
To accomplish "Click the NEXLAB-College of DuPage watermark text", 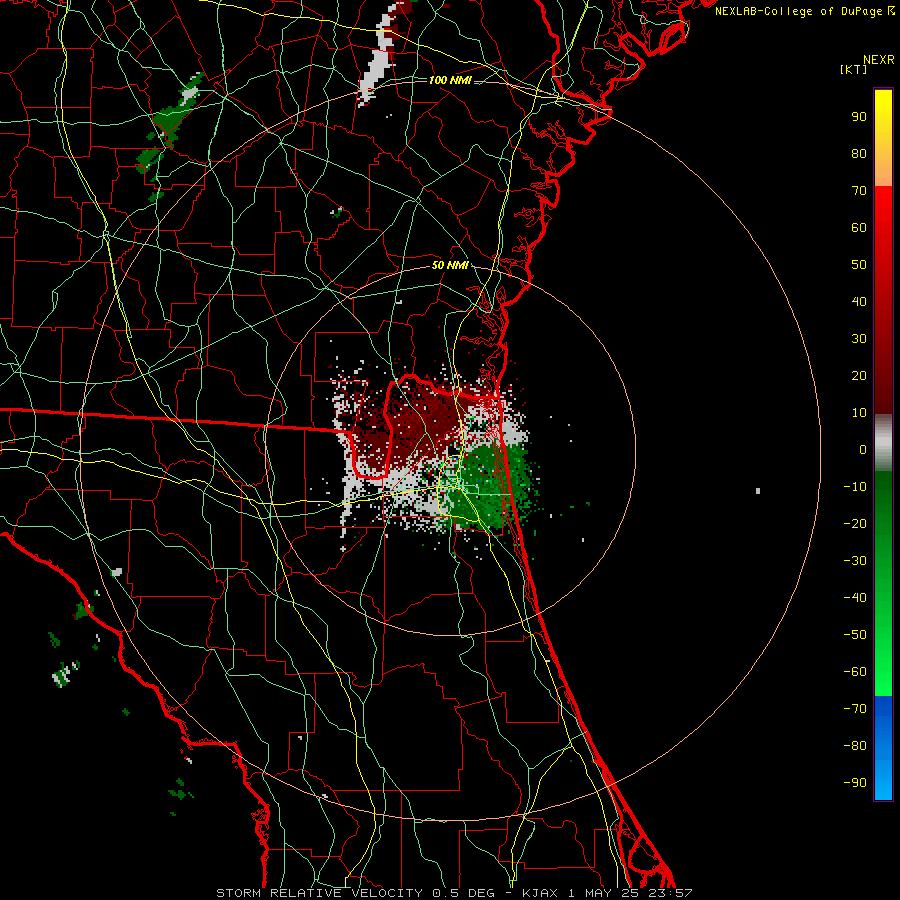I will (804, 11).
